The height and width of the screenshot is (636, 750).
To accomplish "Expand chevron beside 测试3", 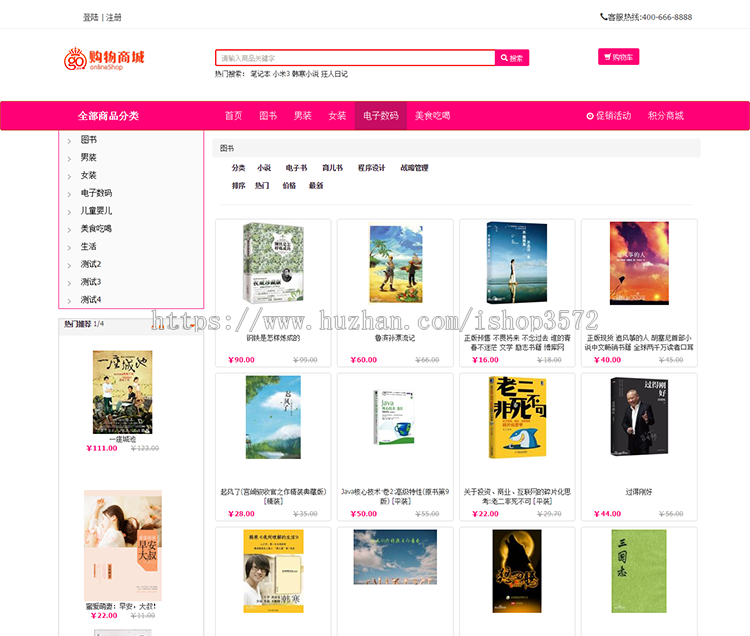I will 69,283.
